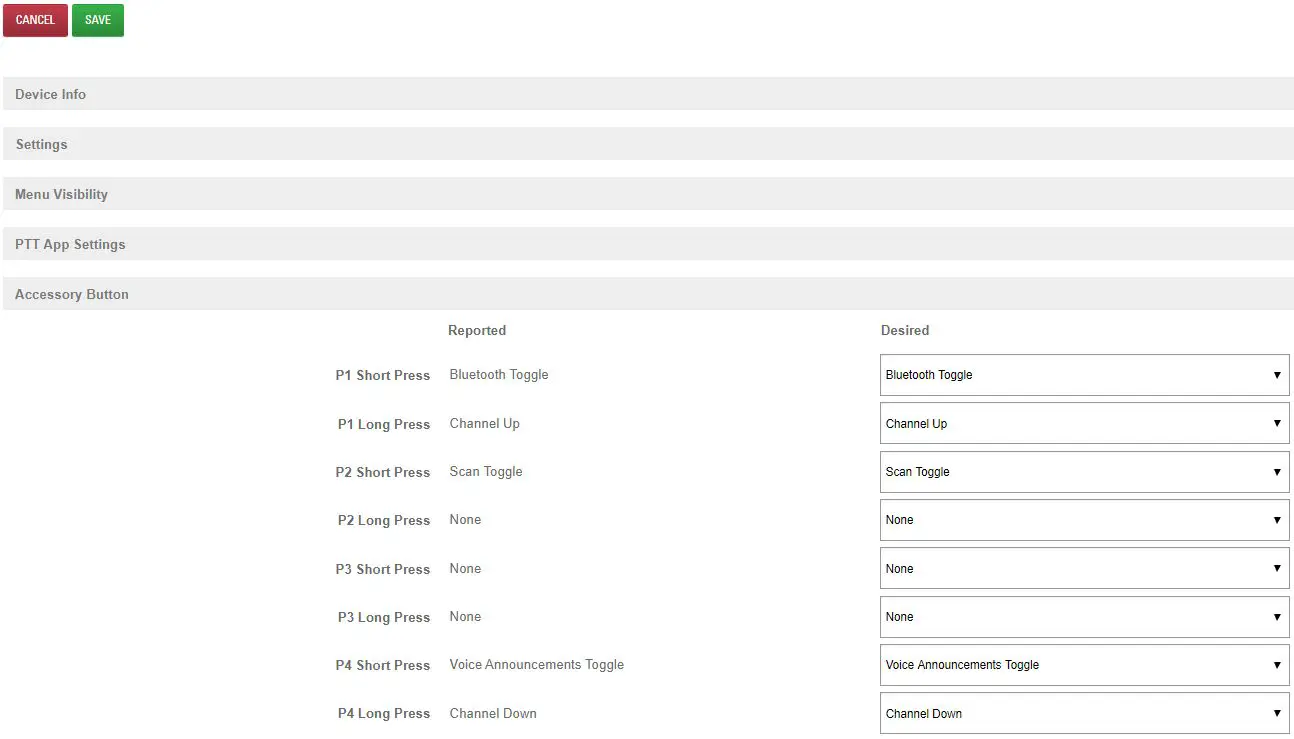Click reported None value for P3 Short Press
1294x739 pixels.
(466, 569)
